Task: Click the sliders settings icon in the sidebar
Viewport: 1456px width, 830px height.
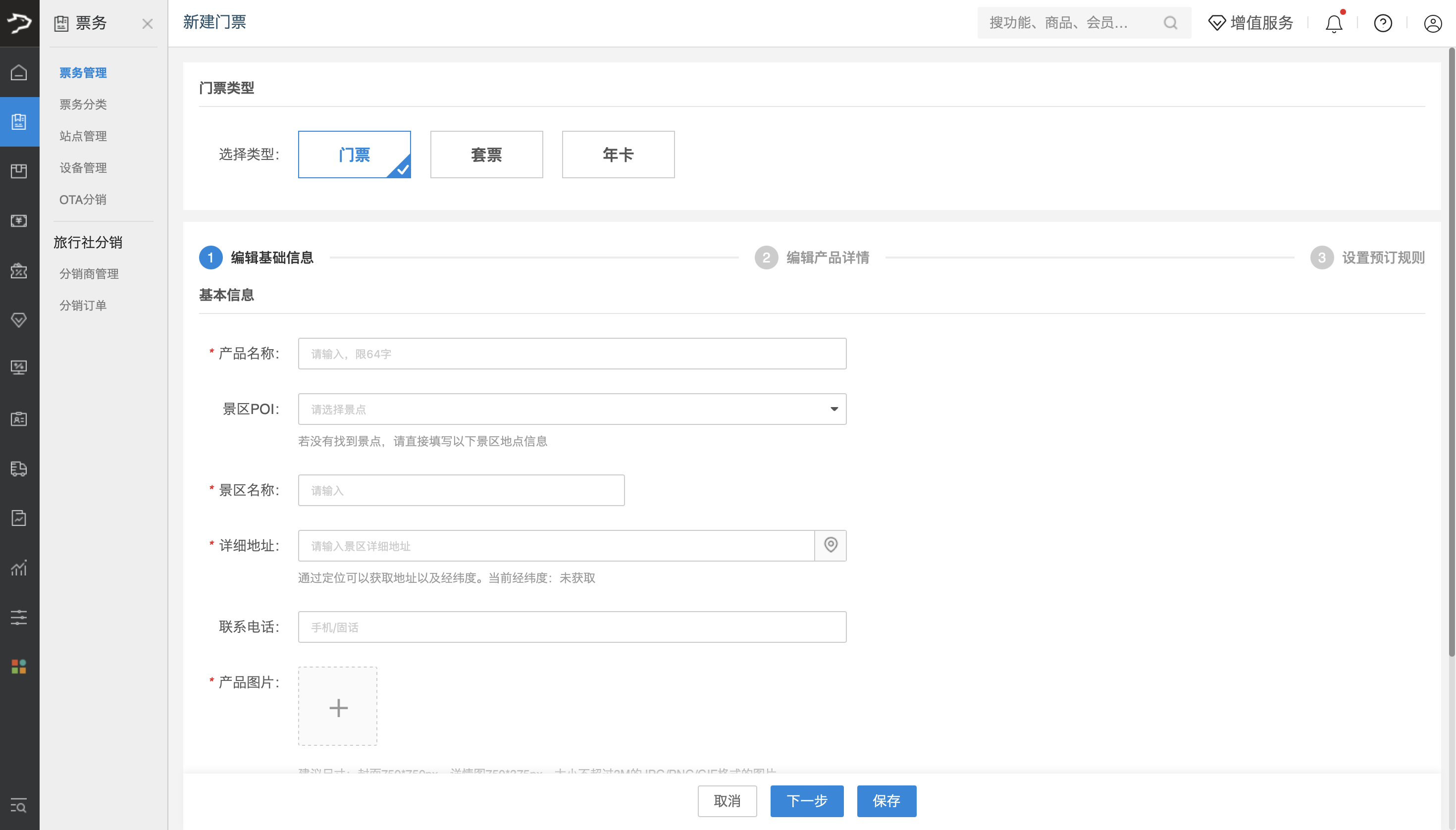Action: [19, 617]
